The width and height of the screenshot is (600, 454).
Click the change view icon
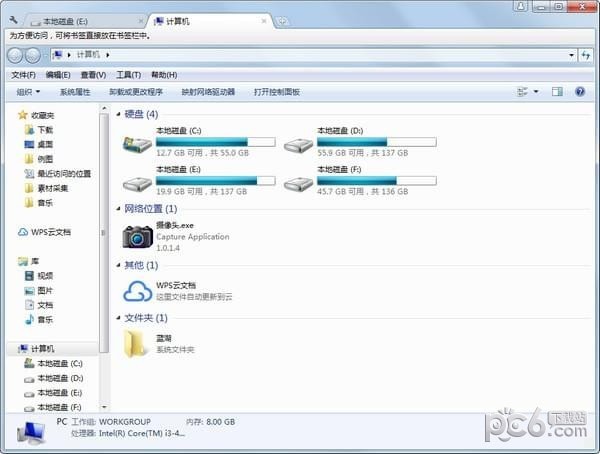tap(522, 91)
